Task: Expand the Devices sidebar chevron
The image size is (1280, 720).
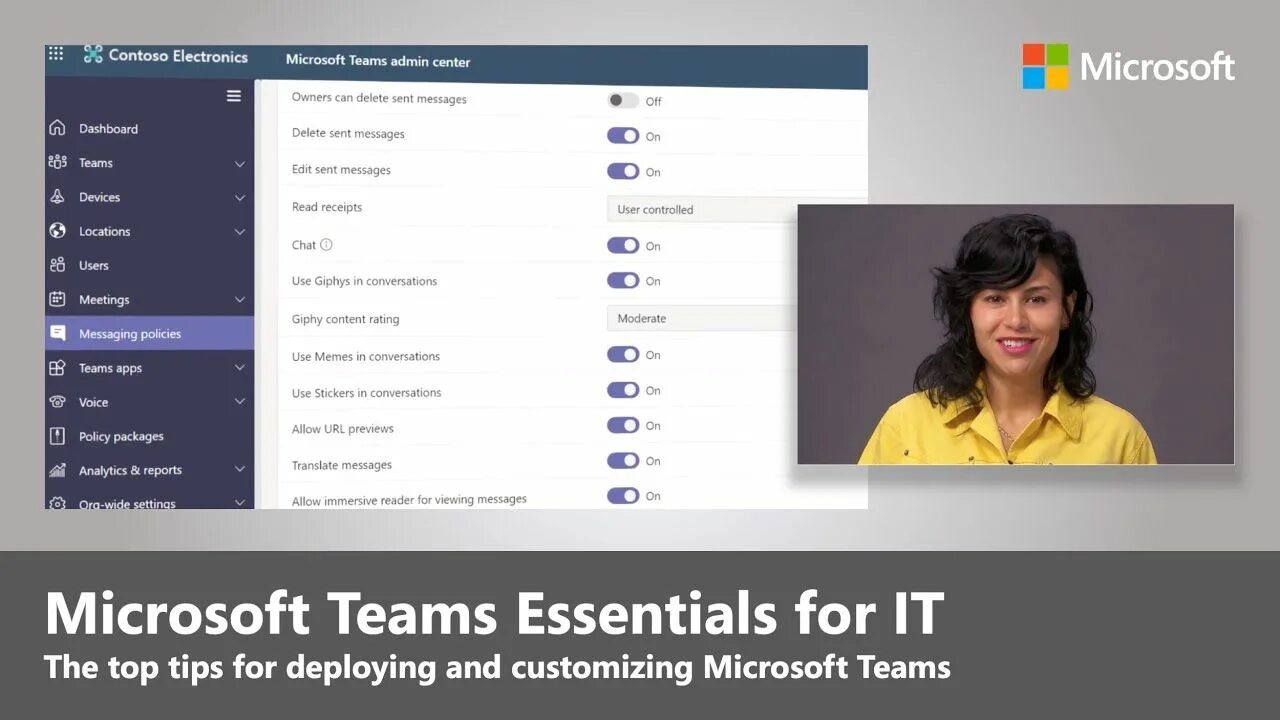Action: pos(240,198)
